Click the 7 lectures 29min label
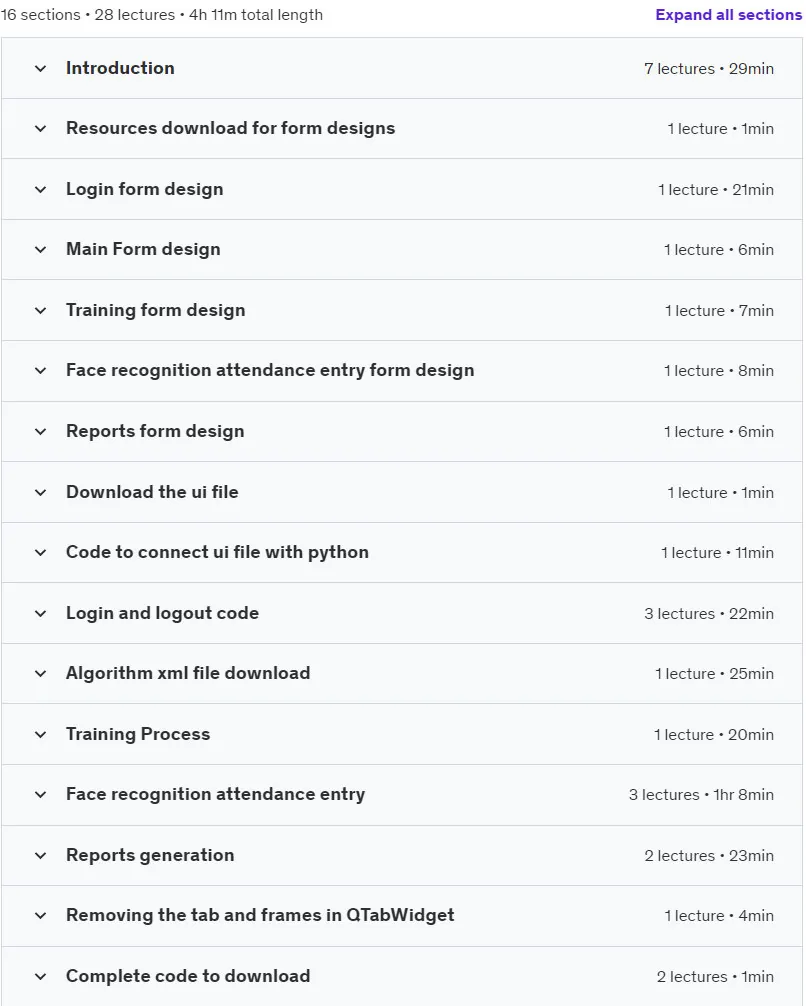The image size is (806, 1006). click(708, 69)
